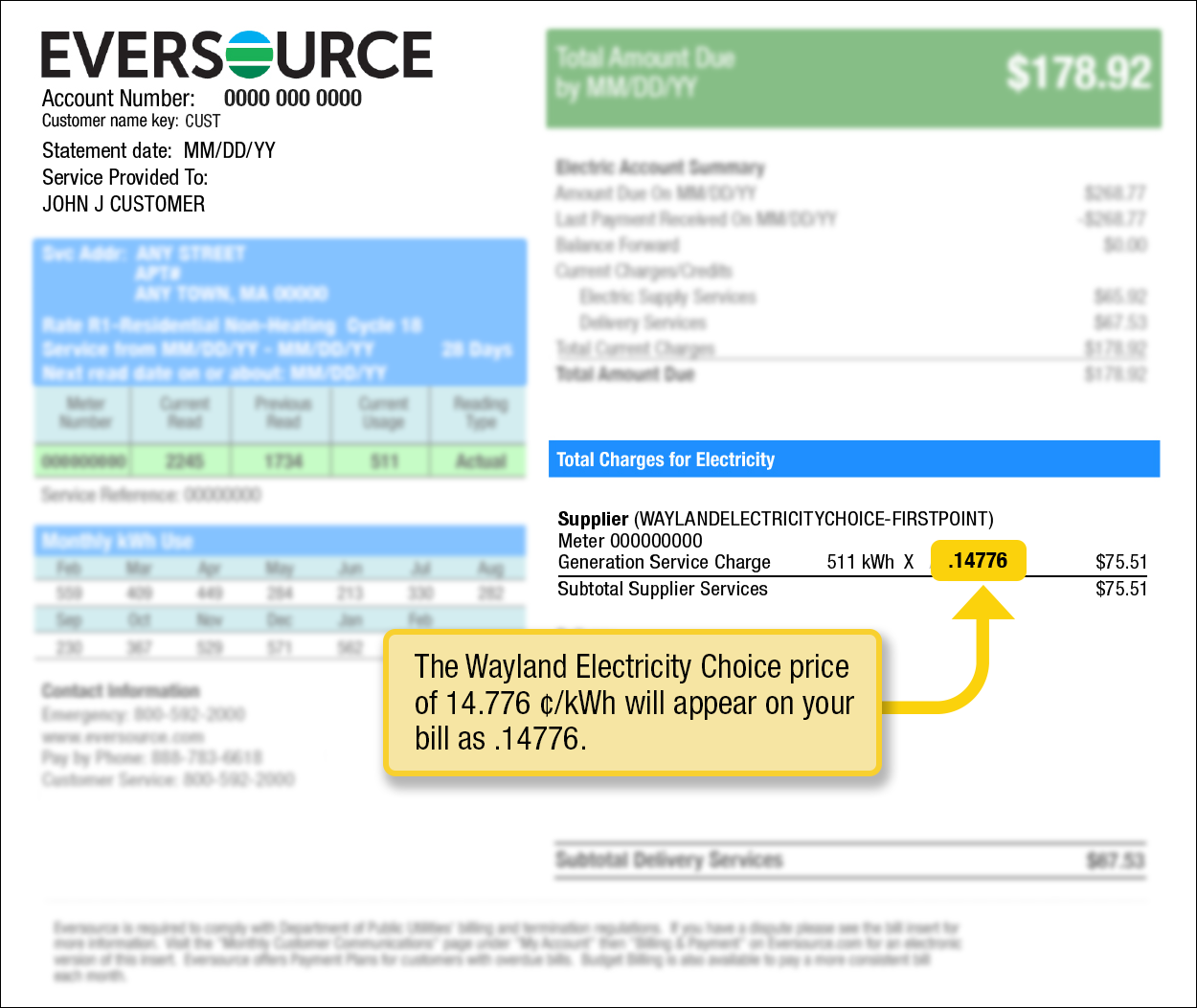This screenshot has height=1008, width=1197.
Task: Click the Eversource logo
Action: [x=237, y=55]
